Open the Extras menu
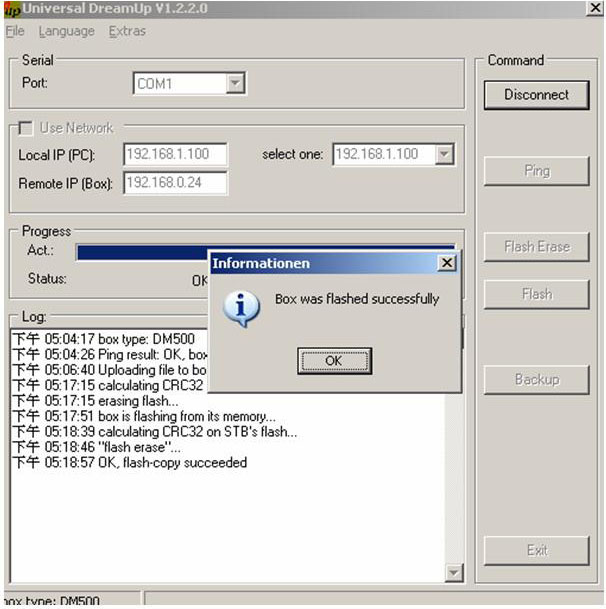Screen dimensions: 606x609 click(127, 31)
